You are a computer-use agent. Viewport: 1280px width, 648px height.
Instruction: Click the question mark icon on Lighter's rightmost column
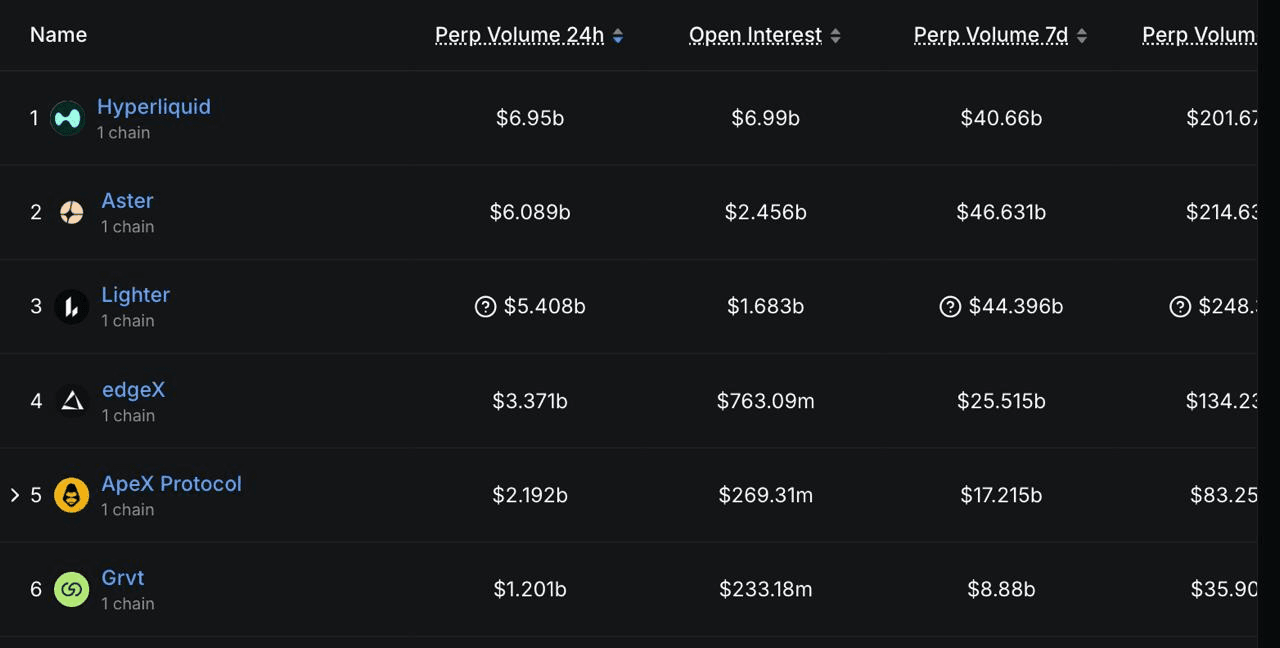tap(1180, 306)
